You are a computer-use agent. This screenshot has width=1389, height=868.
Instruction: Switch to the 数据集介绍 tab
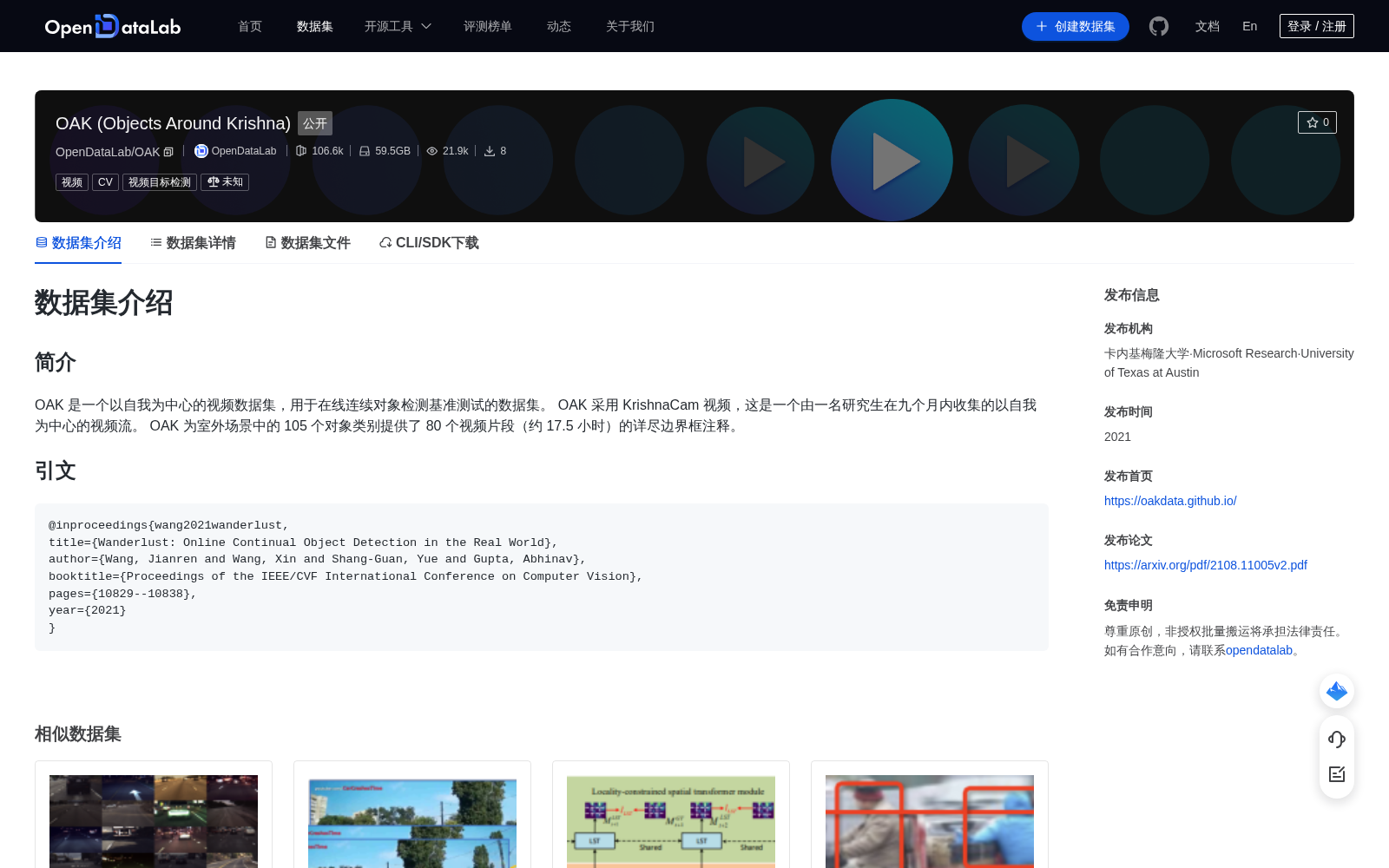(78, 243)
